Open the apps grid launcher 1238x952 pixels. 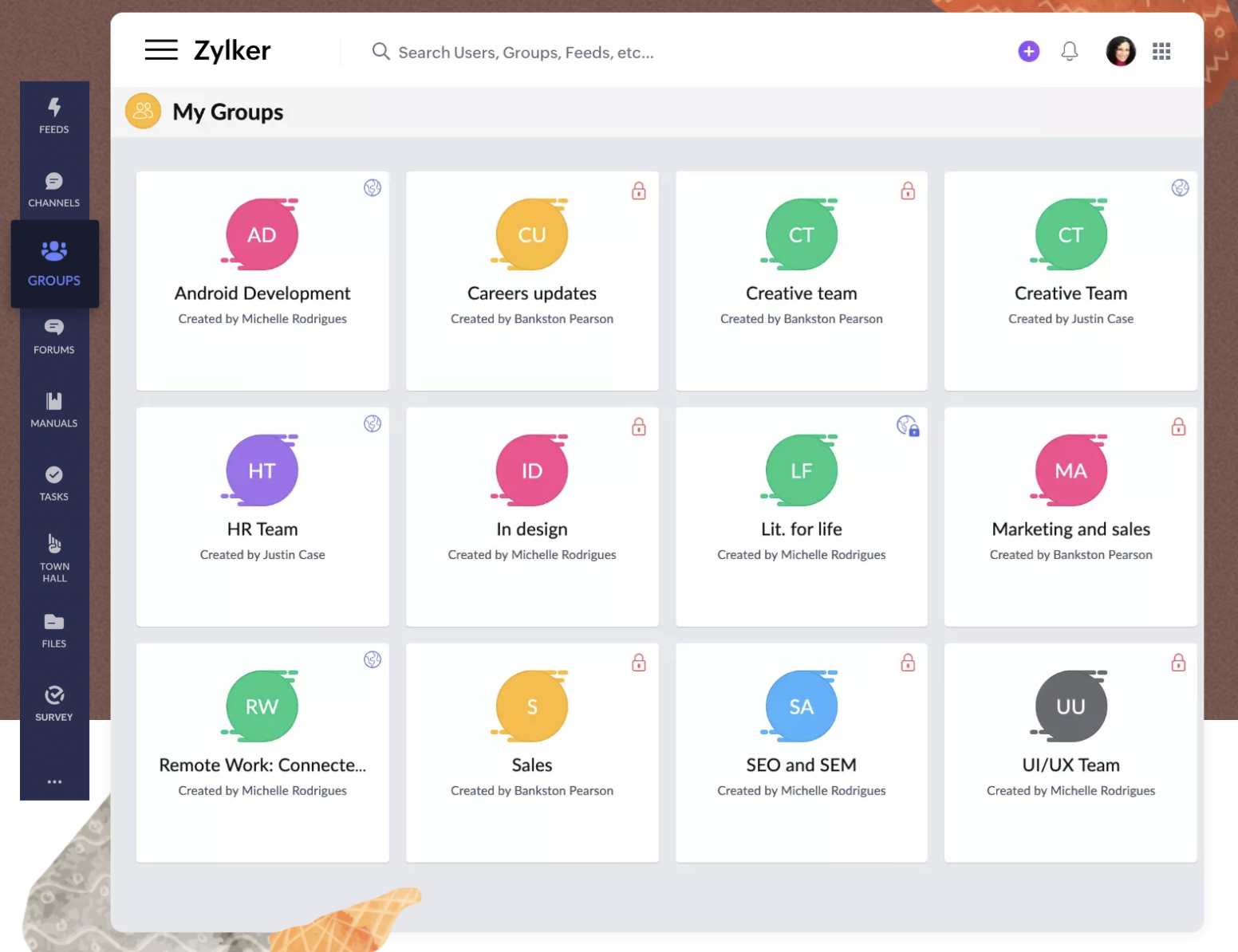(x=1161, y=52)
